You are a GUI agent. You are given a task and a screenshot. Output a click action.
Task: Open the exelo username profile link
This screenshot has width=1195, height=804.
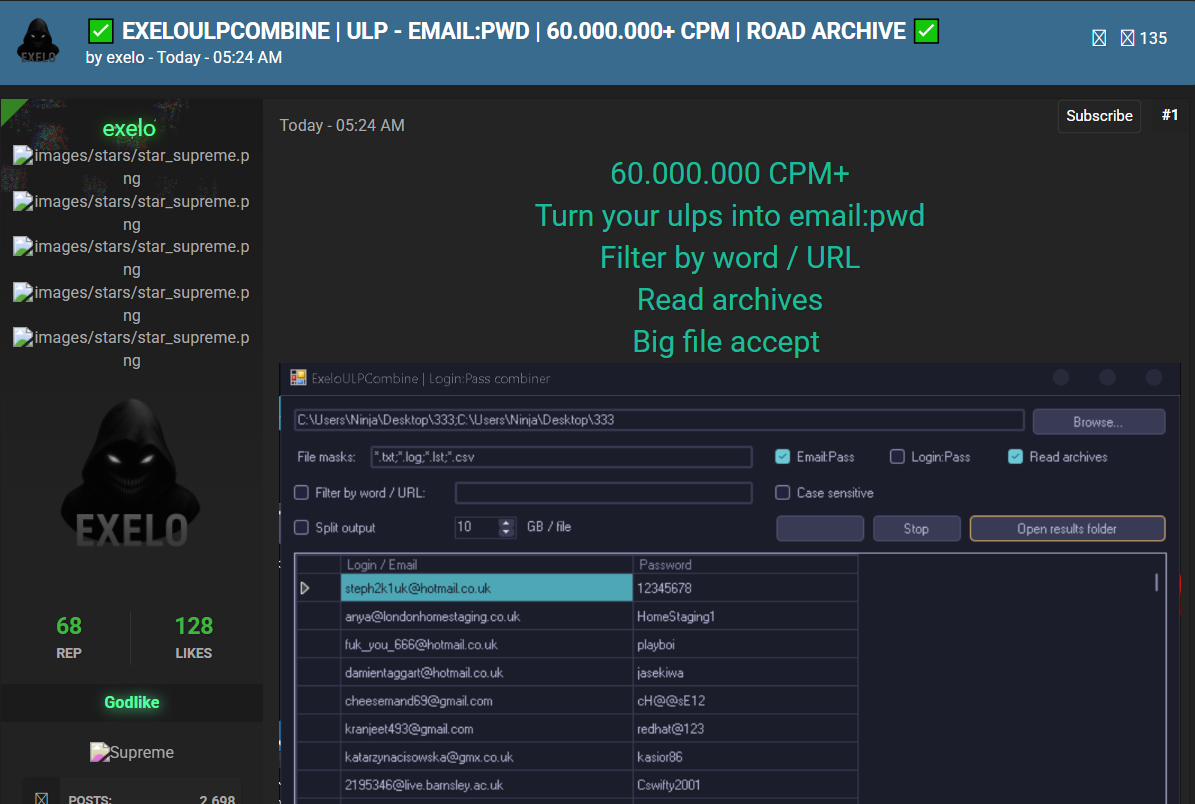[x=129, y=128]
